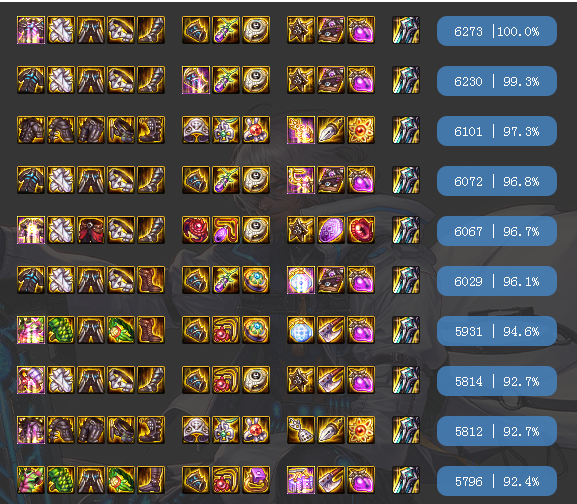Select the green scaled shoulder icon in 5931 row

pos(61,330)
